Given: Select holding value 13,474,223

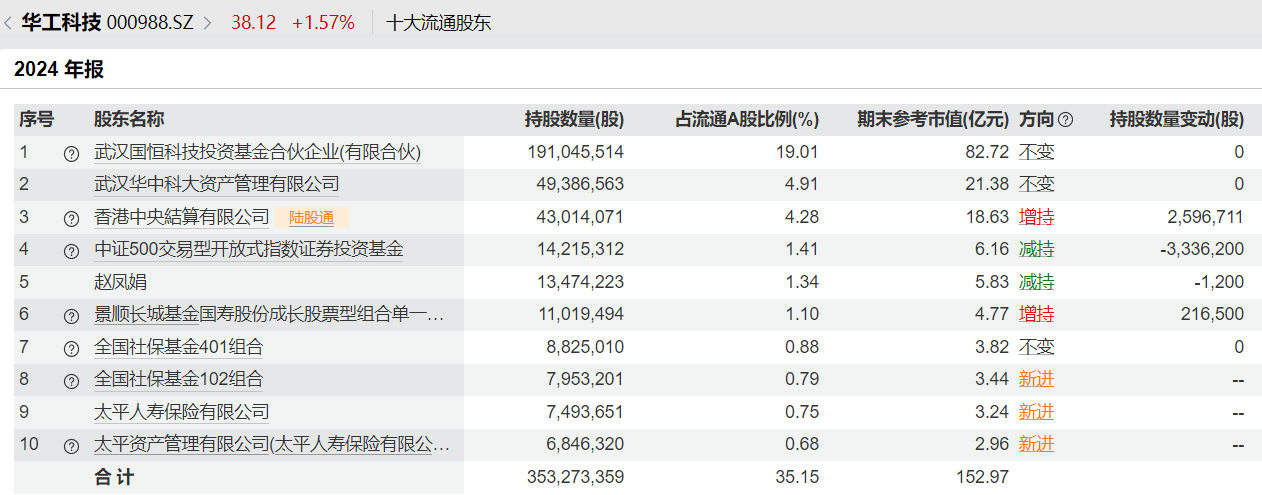Looking at the screenshot, I should [580, 282].
